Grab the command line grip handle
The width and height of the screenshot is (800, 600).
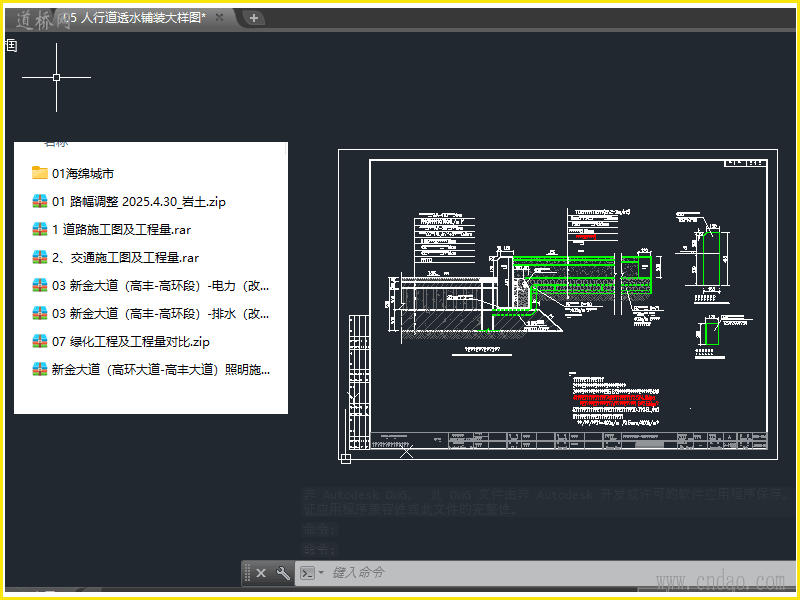(x=247, y=573)
